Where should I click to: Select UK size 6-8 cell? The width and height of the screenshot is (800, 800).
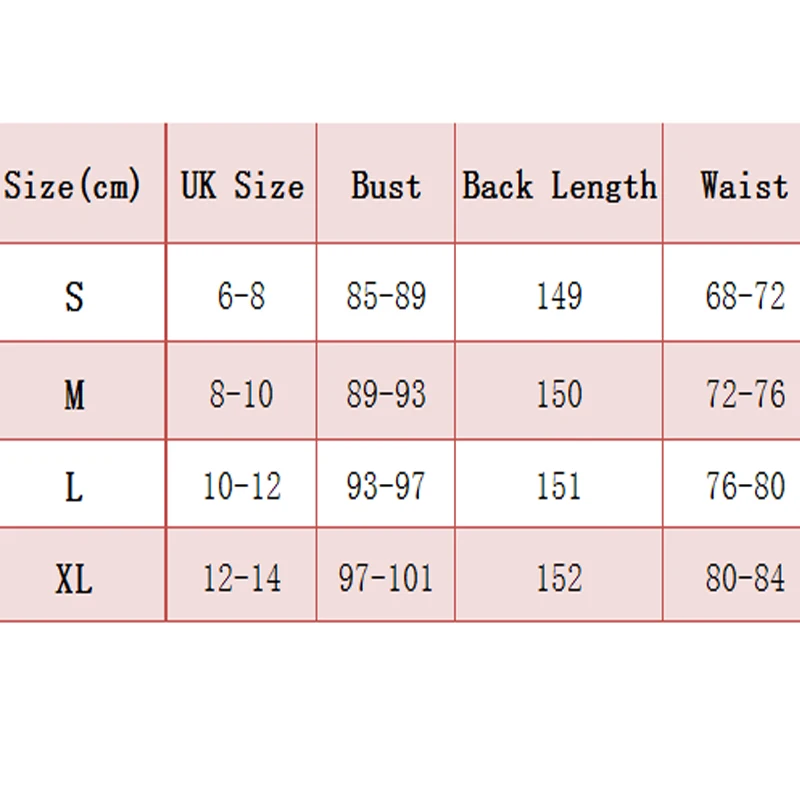click(242, 297)
